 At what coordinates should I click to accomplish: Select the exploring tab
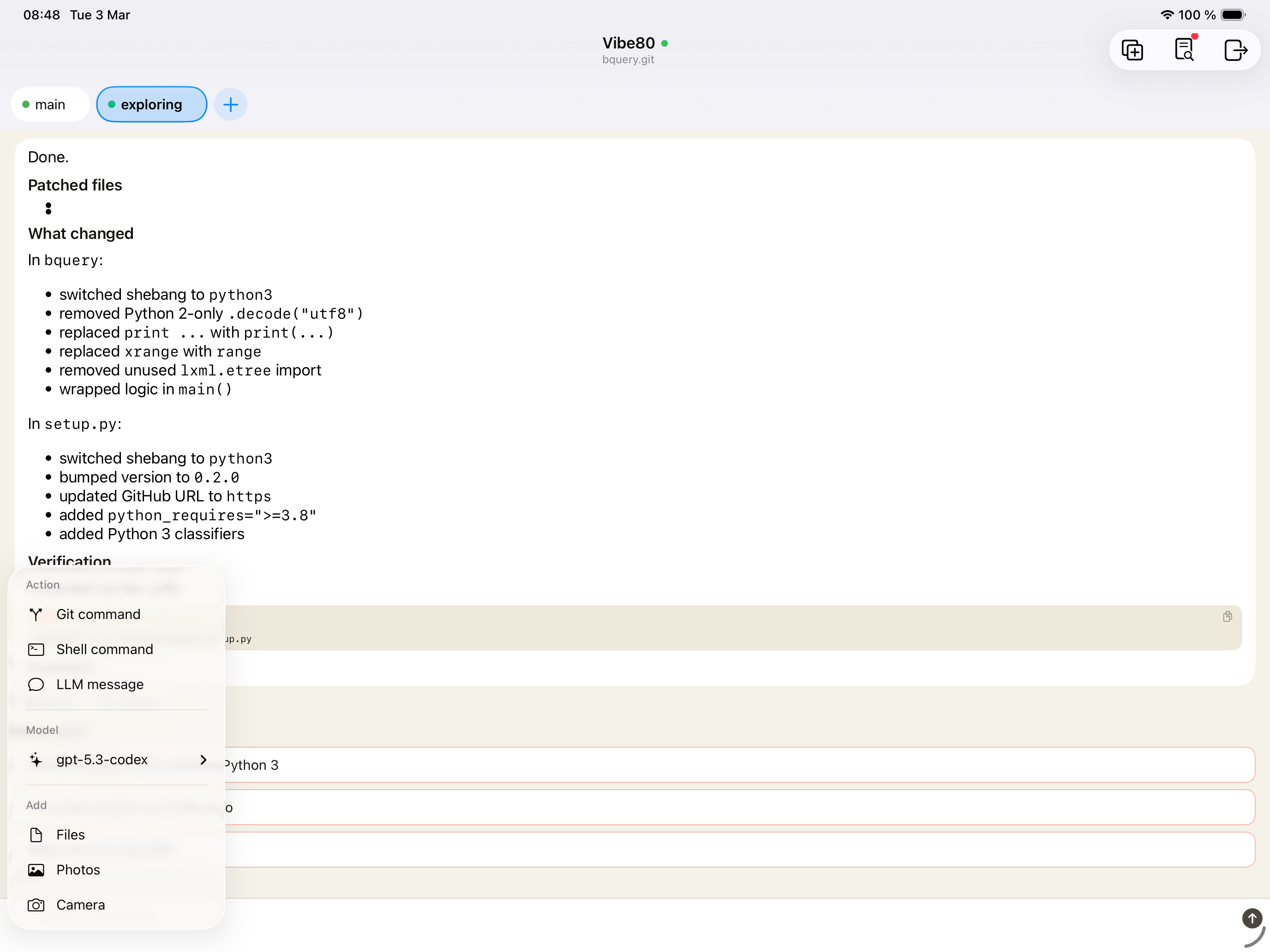coord(151,104)
